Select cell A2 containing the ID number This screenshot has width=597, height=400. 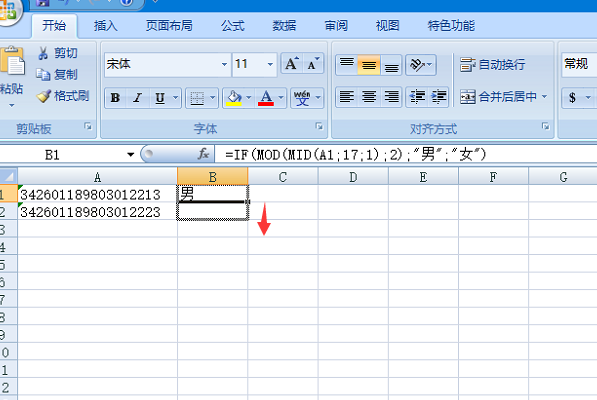point(97,212)
